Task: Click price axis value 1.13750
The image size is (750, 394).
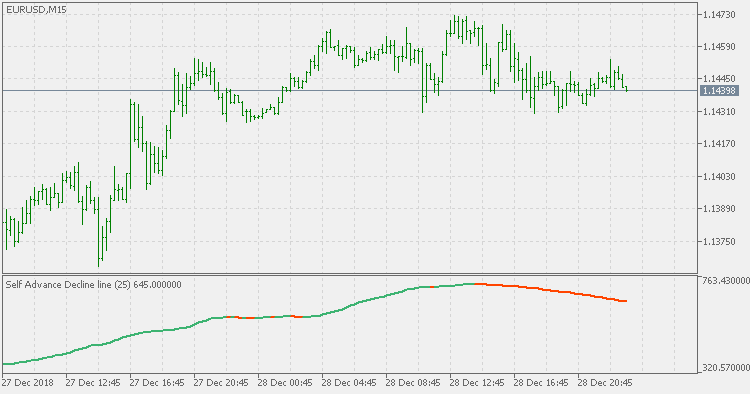Action: click(x=719, y=241)
